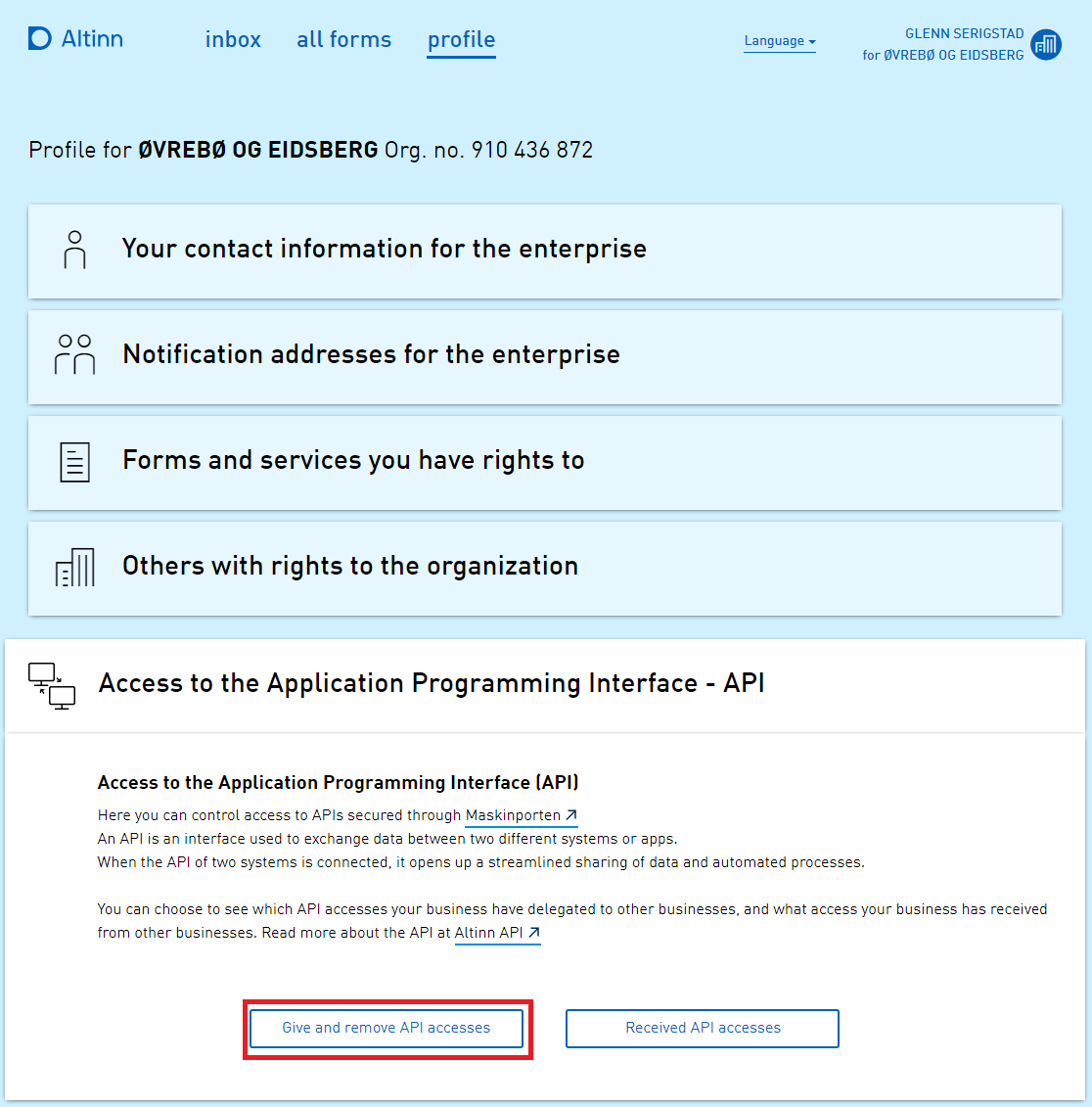Collapse the "Access to the Application Programming Interface" heading
The image size is (1092, 1107).
click(x=432, y=683)
